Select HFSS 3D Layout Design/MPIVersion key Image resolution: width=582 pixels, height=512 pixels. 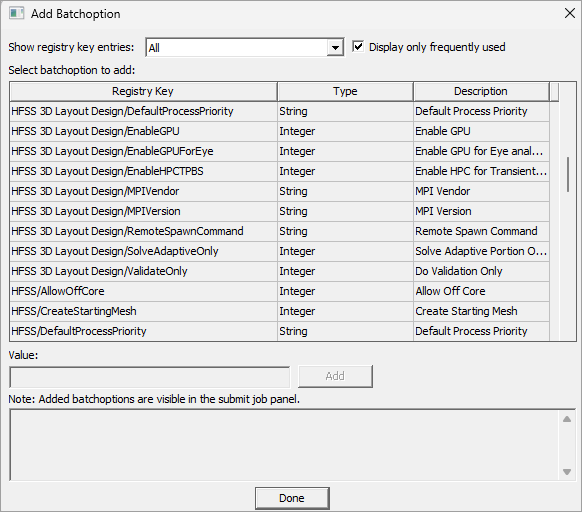click(143, 212)
